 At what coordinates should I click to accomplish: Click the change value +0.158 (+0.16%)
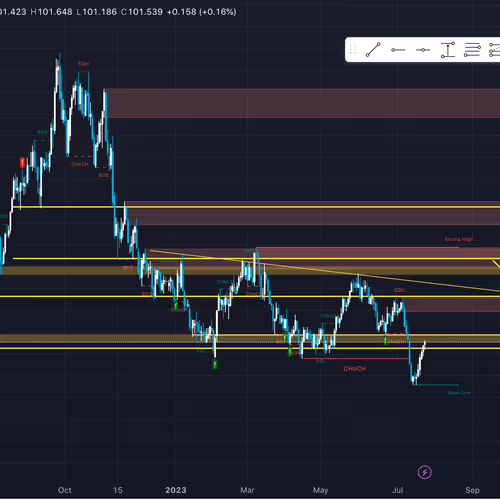pyautogui.click(x=201, y=12)
